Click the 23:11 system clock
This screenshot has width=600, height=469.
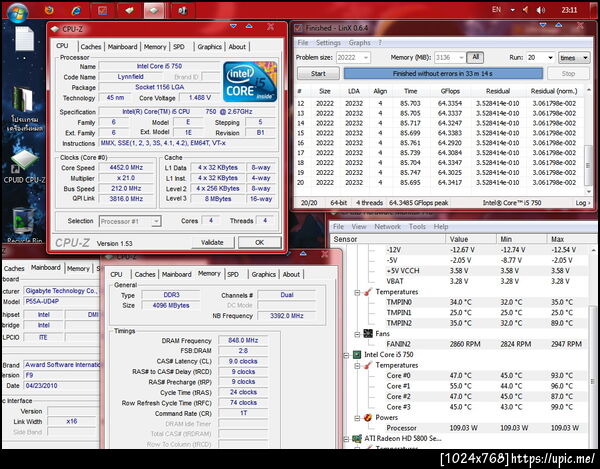(x=569, y=10)
